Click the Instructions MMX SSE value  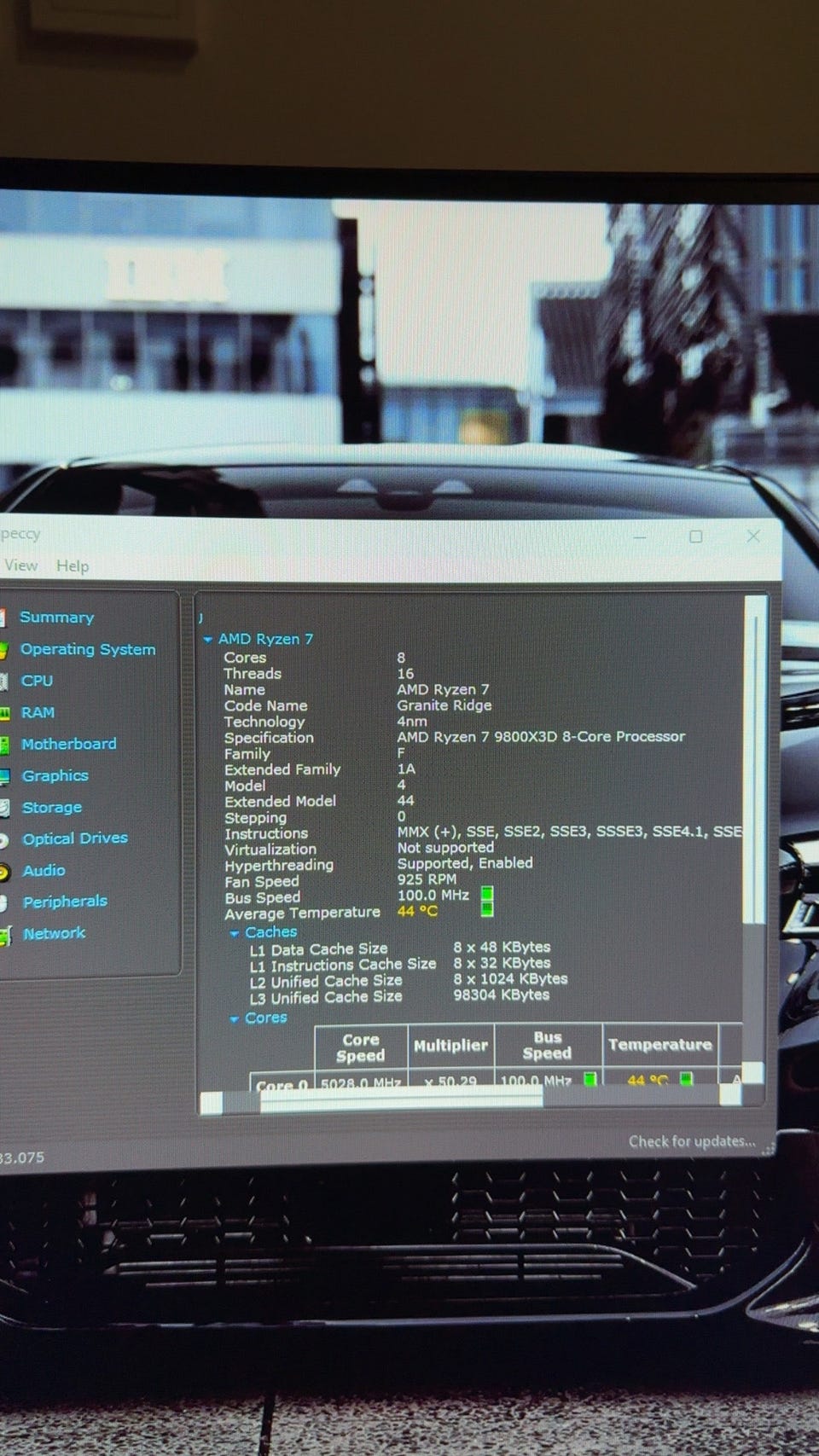pos(569,832)
